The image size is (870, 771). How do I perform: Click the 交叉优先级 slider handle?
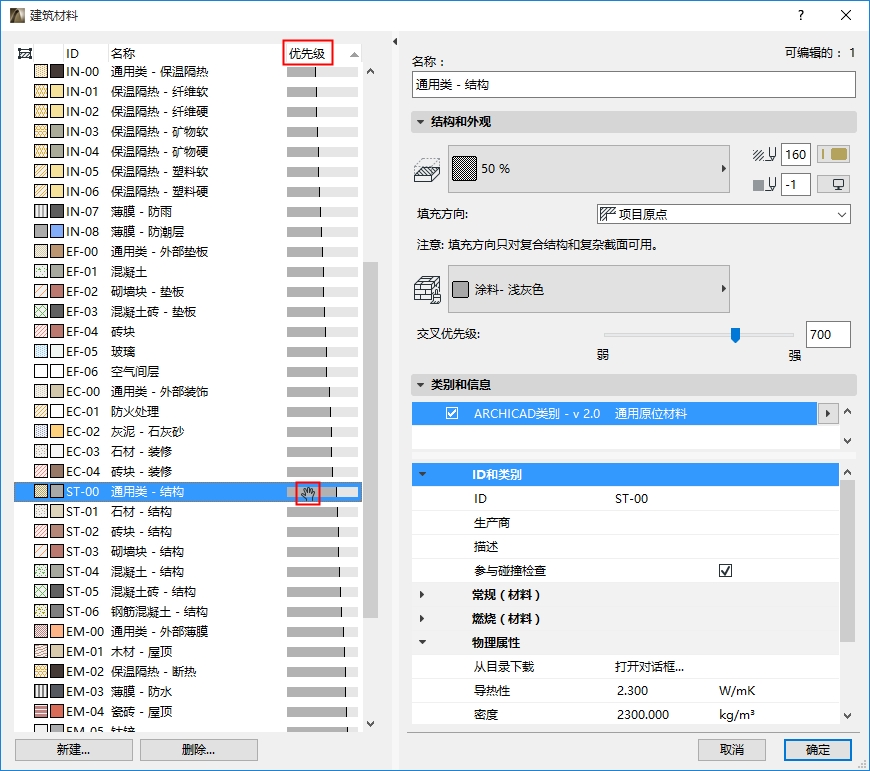coord(735,335)
